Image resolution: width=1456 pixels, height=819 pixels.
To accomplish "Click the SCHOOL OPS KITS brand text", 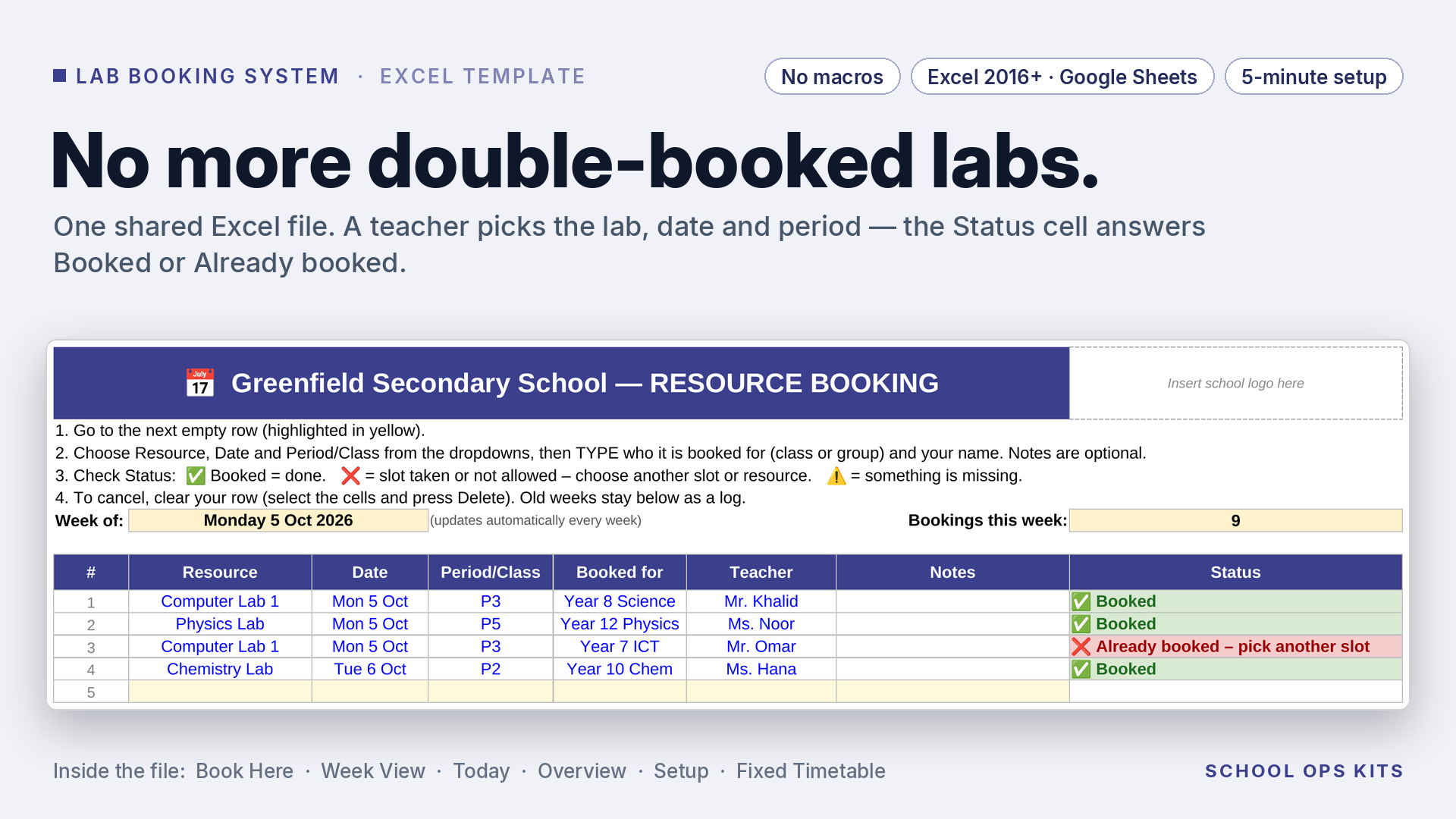I will [1304, 771].
